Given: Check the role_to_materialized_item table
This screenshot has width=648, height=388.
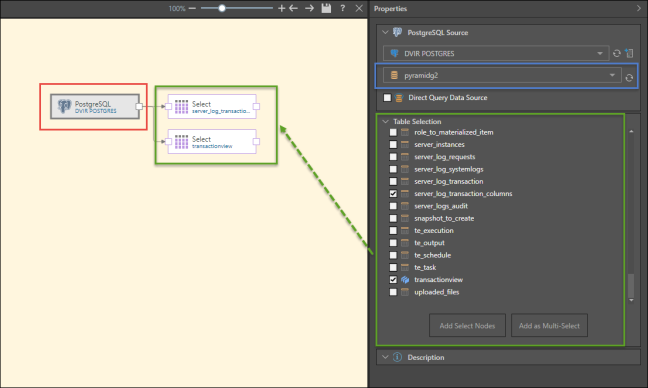Looking at the screenshot, I should [x=393, y=132].
